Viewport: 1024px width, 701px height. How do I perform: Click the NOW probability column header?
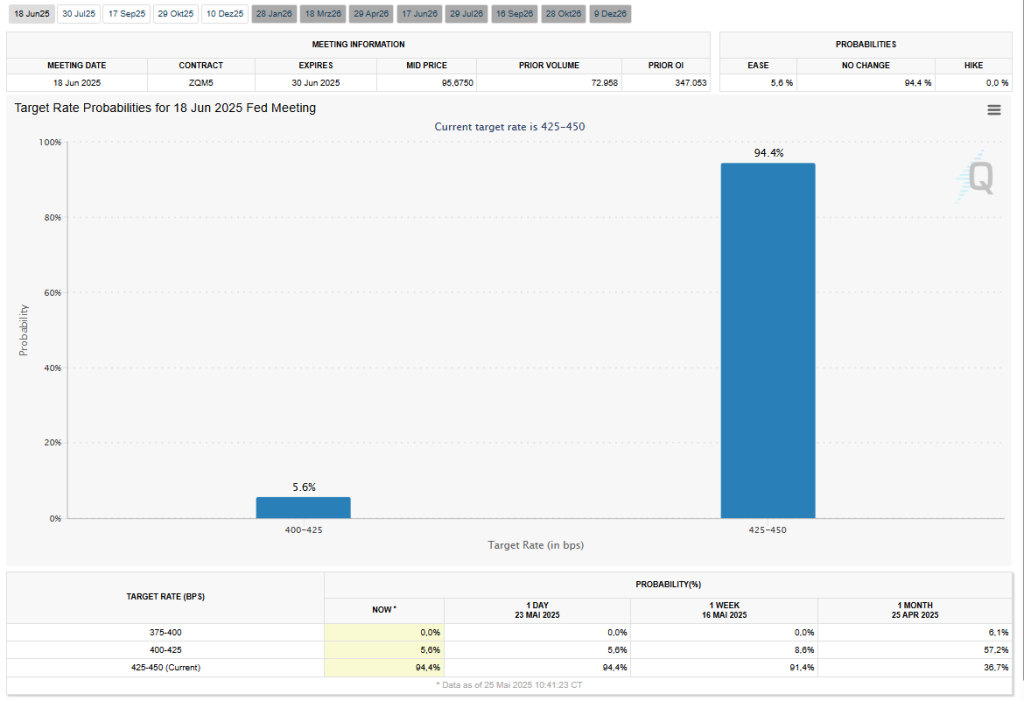coord(384,608)
